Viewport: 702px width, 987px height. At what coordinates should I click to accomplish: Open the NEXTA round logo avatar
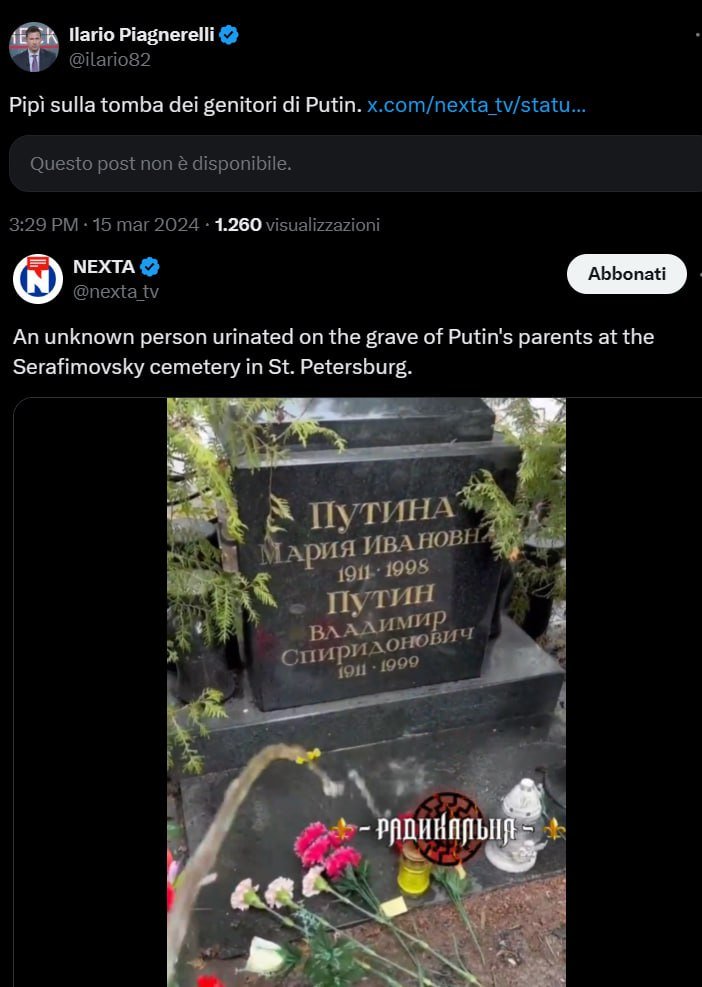coord(38,279)
